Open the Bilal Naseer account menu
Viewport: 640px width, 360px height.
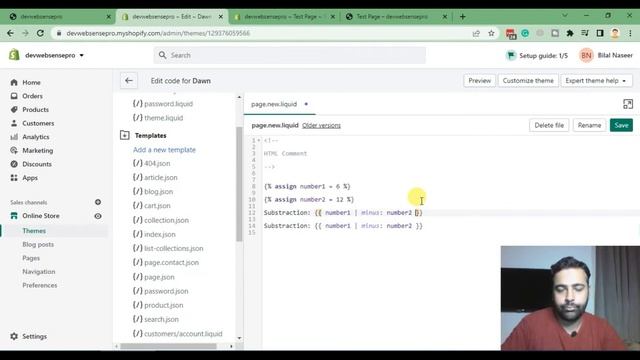point(606,55)
